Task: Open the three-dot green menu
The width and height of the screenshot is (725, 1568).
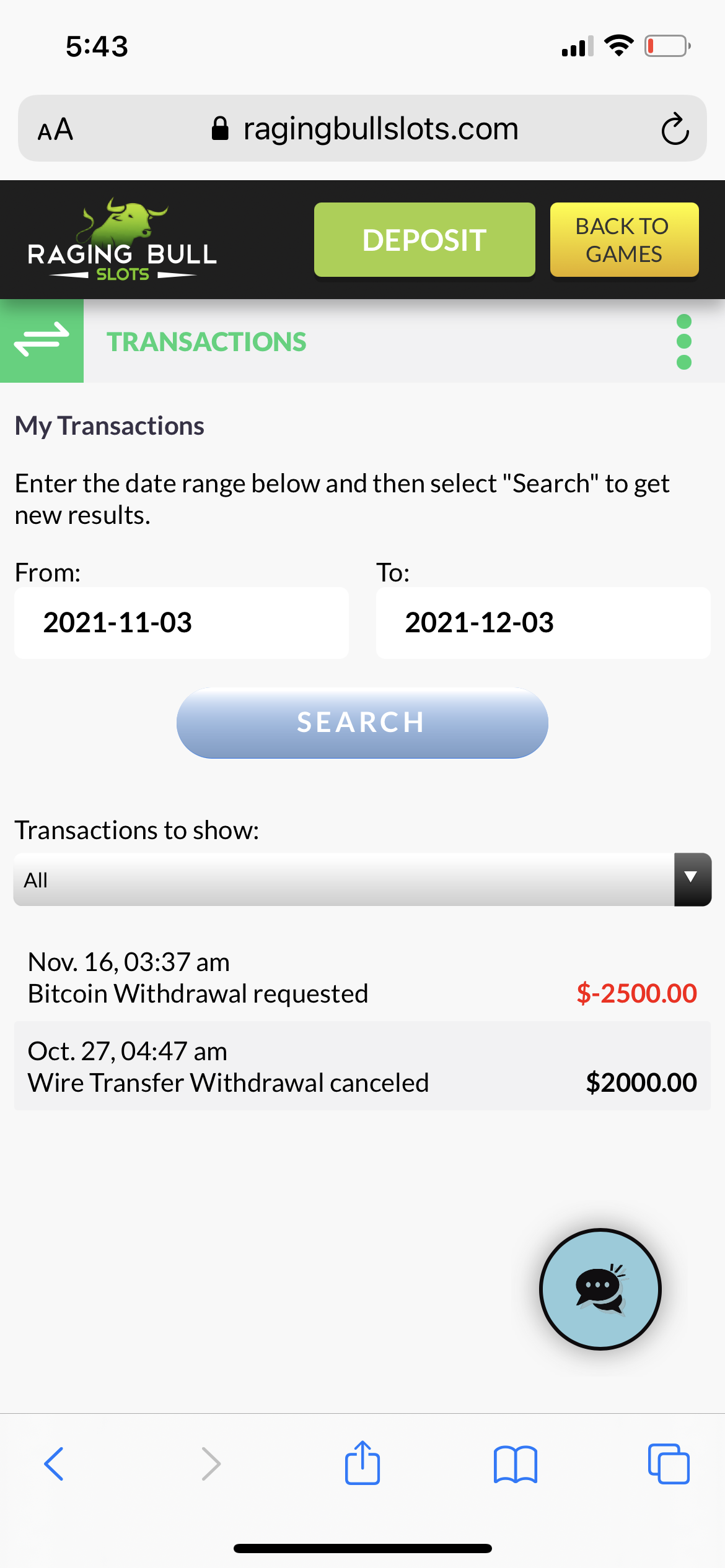Action: pos(683,341)
